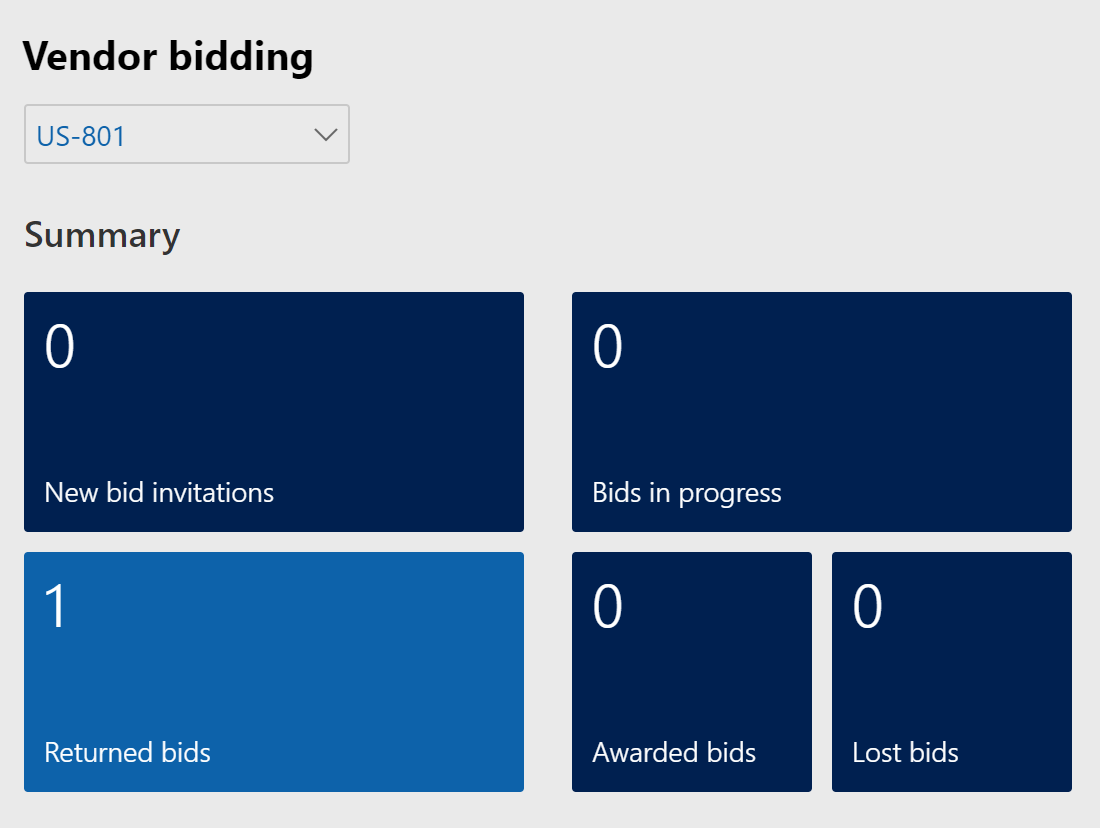Open the Bids in progress tile
1100x828 pixels.
tap(821, 412)
